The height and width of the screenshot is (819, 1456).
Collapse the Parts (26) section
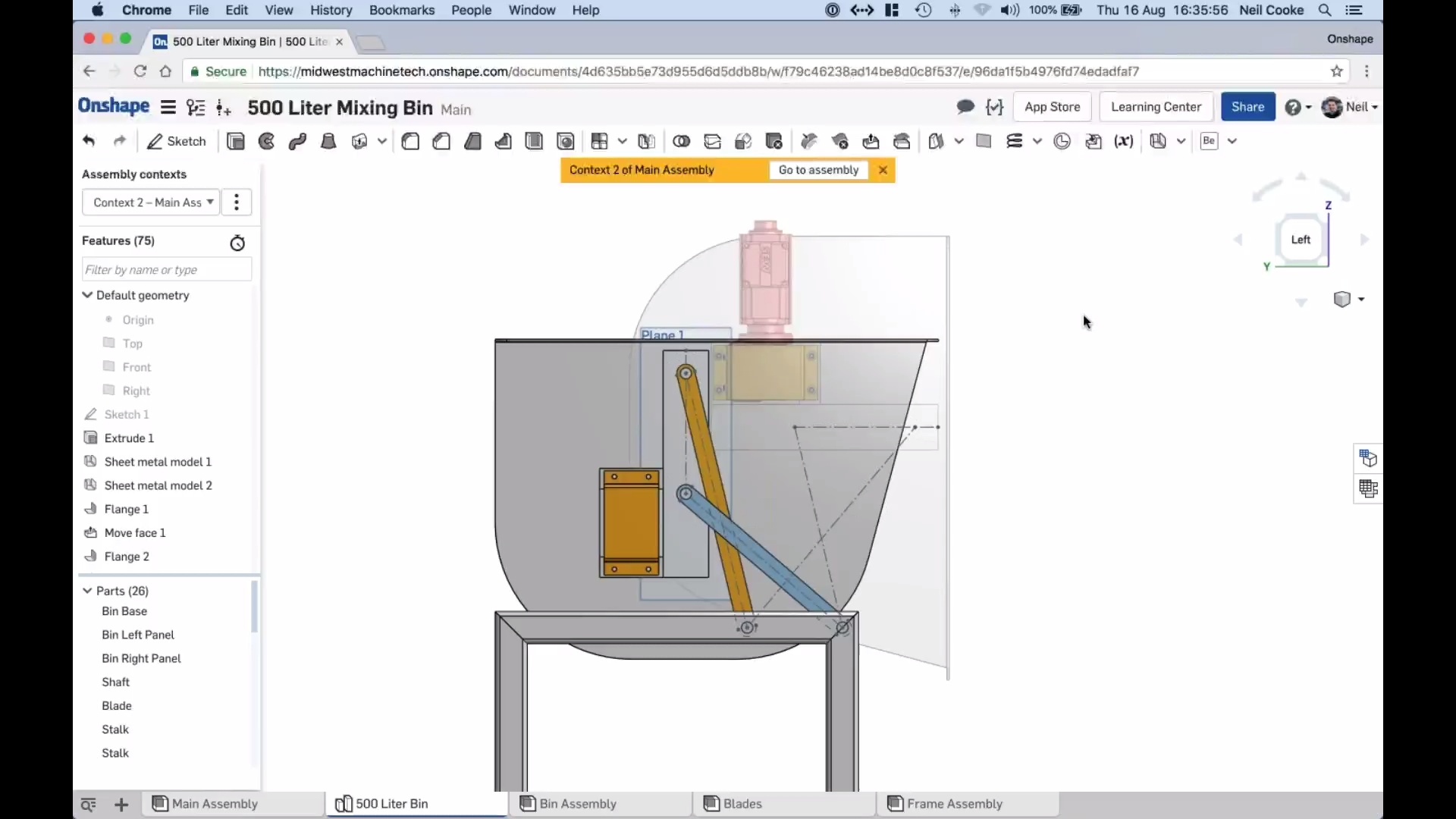coord(87,591)
